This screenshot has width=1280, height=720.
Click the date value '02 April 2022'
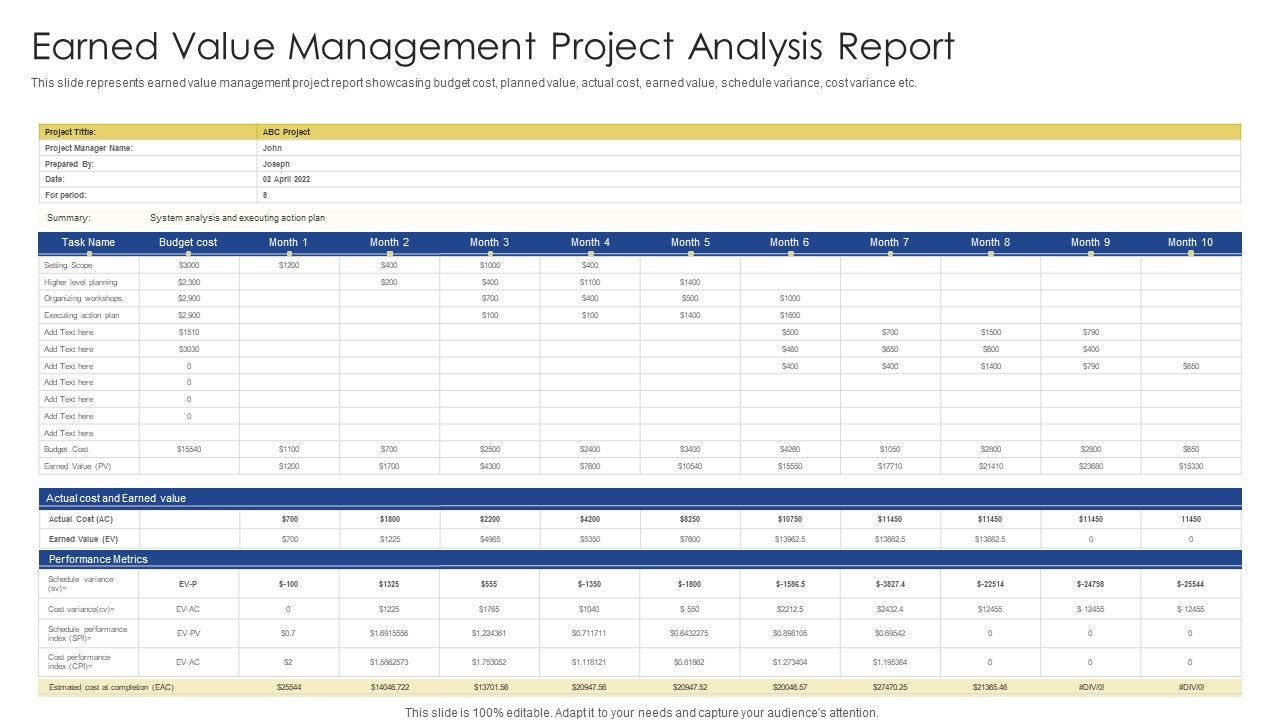[286, 179]
